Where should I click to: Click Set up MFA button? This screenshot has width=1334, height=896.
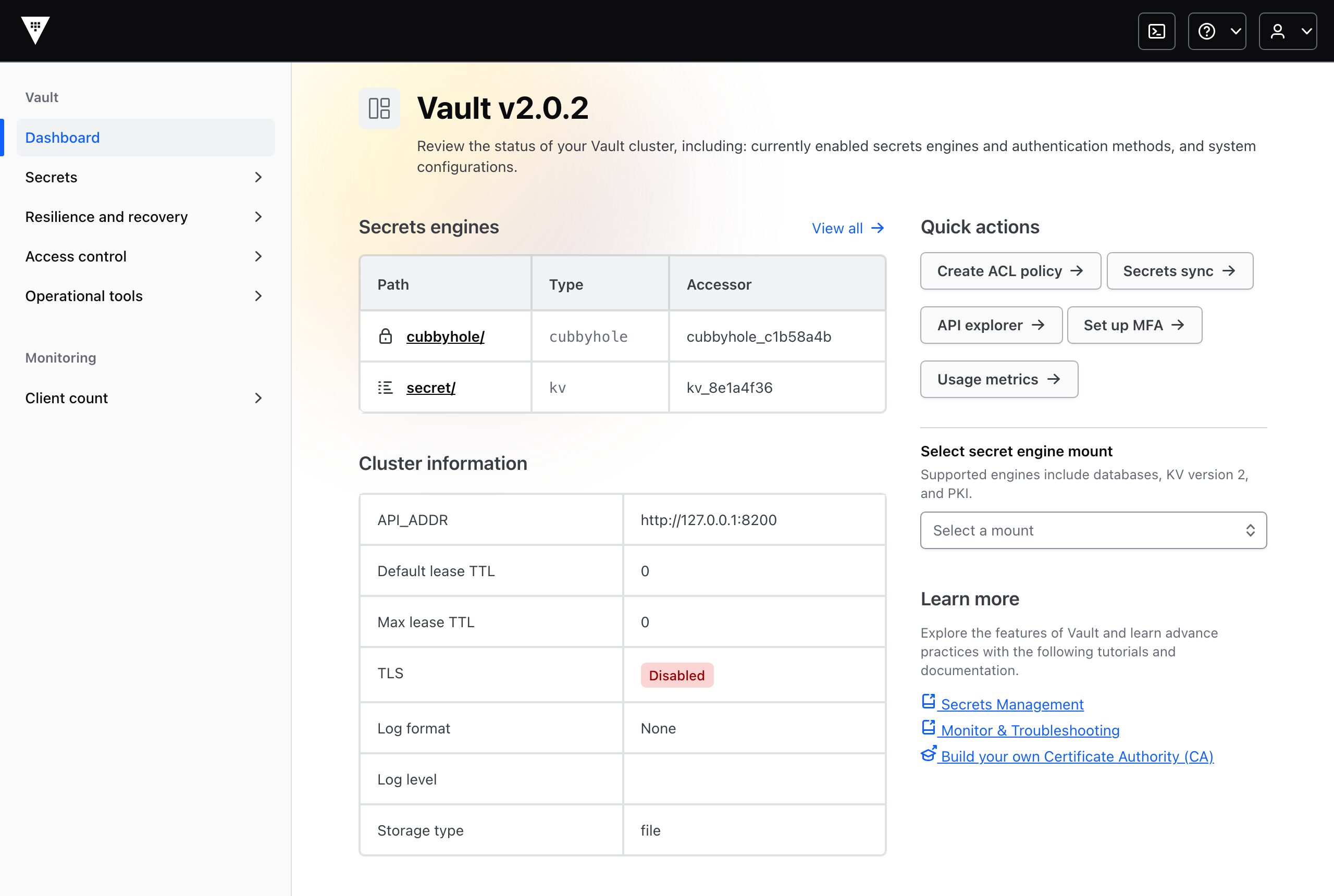(1134, 325)
